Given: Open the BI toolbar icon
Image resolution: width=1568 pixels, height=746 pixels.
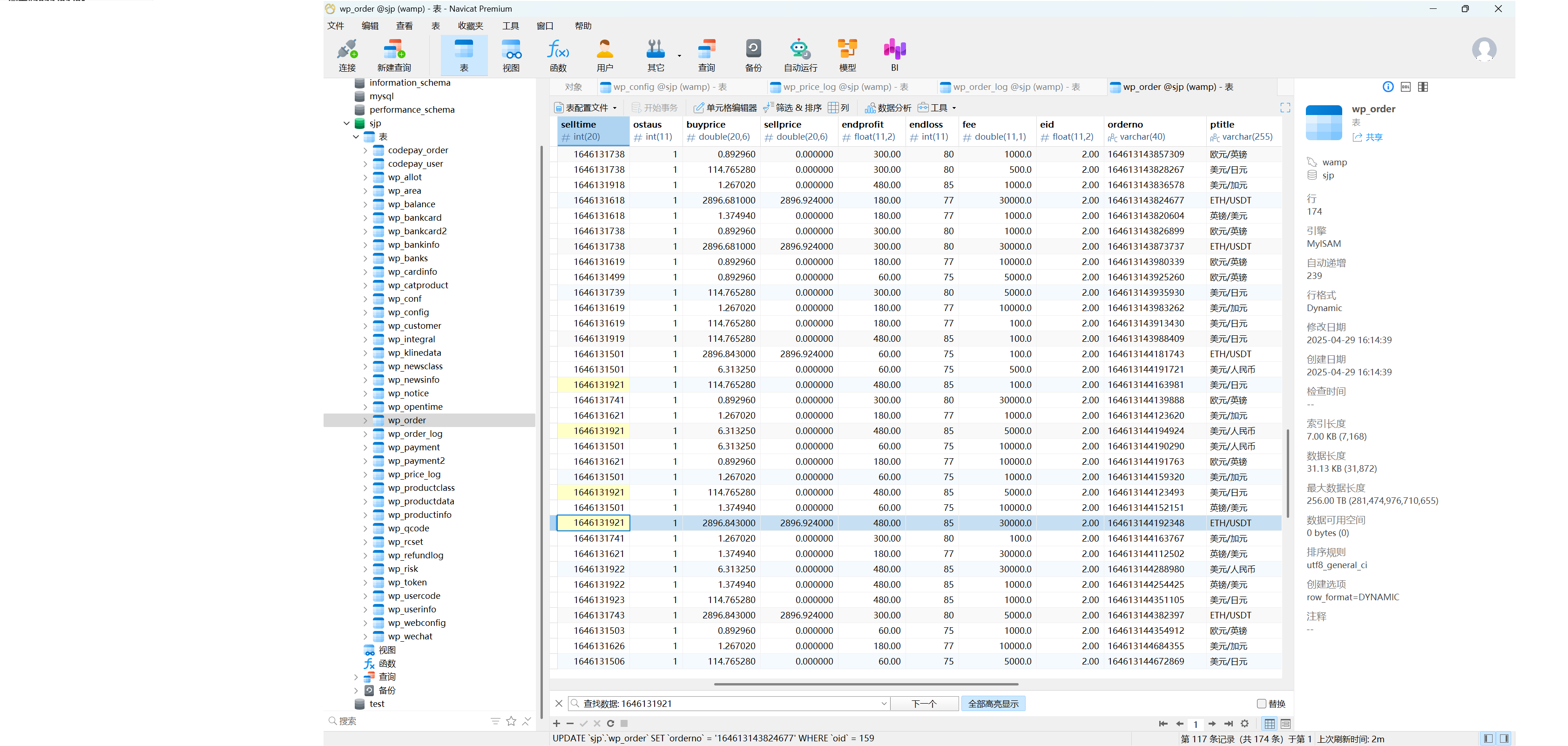Looking at the screenshot, I should pyautogui.click(x=894, y=55).
